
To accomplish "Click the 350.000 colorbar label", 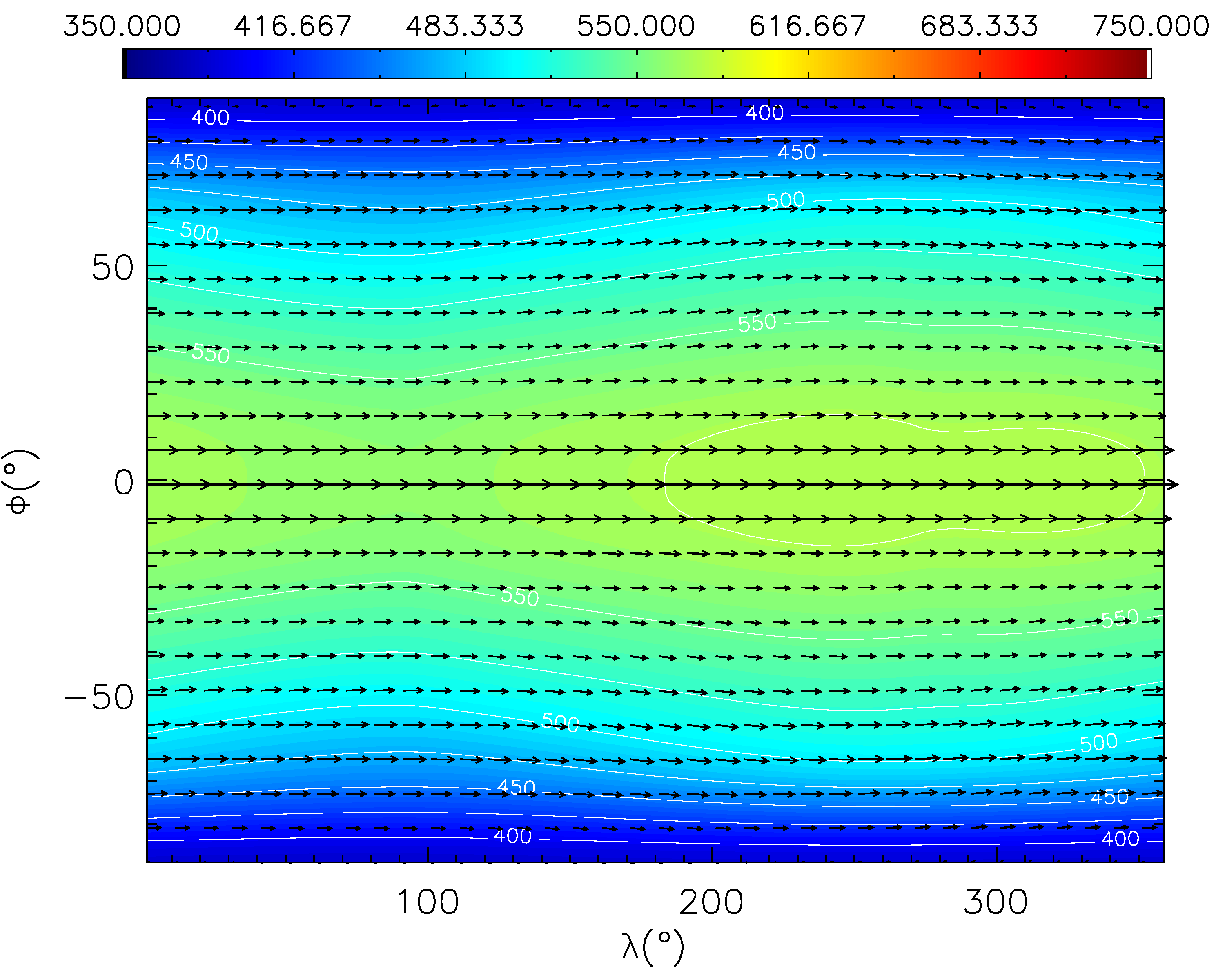I will pyautogui.click(x=122, y=26).
